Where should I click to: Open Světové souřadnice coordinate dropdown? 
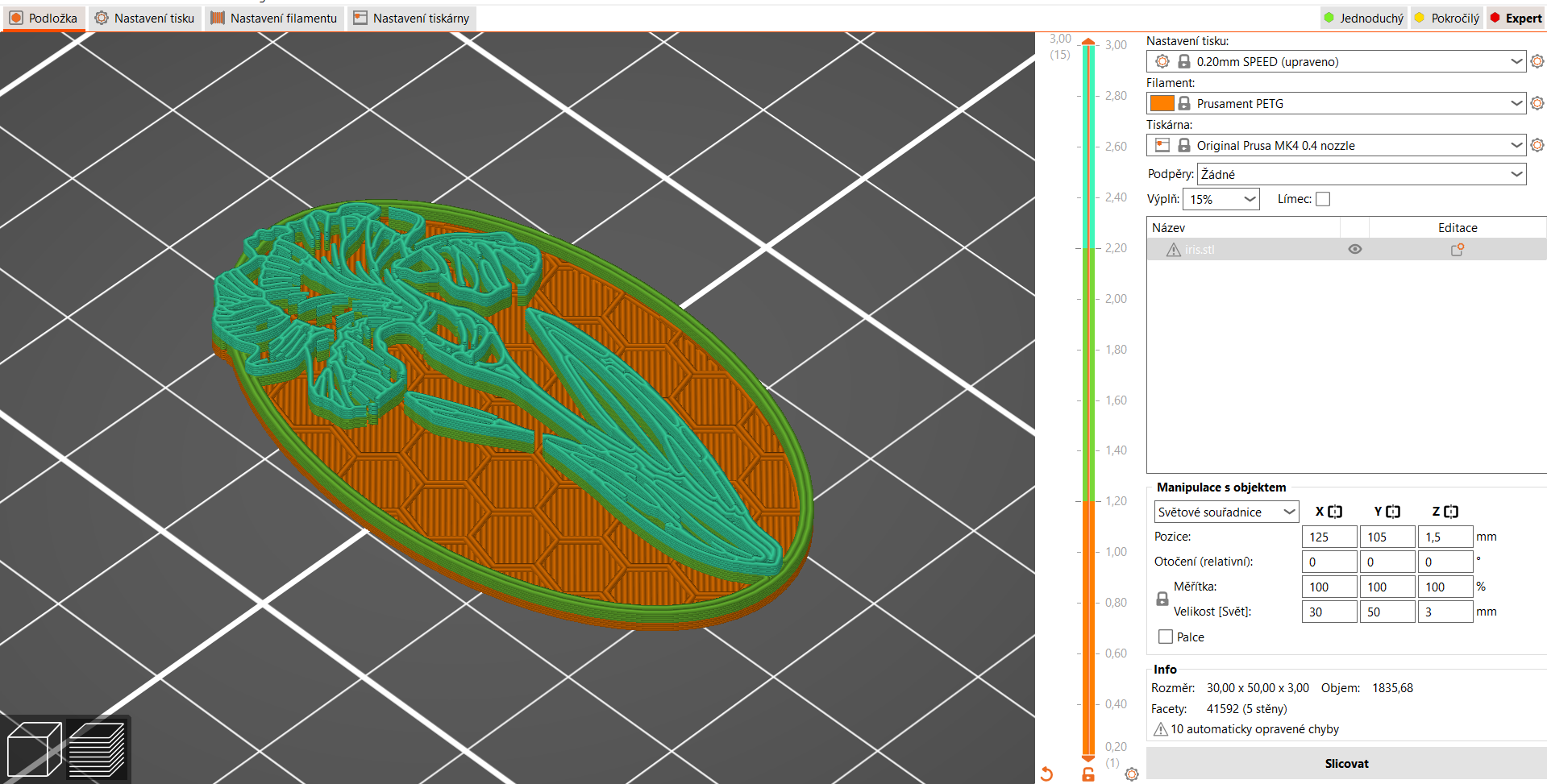[1226, 512]
